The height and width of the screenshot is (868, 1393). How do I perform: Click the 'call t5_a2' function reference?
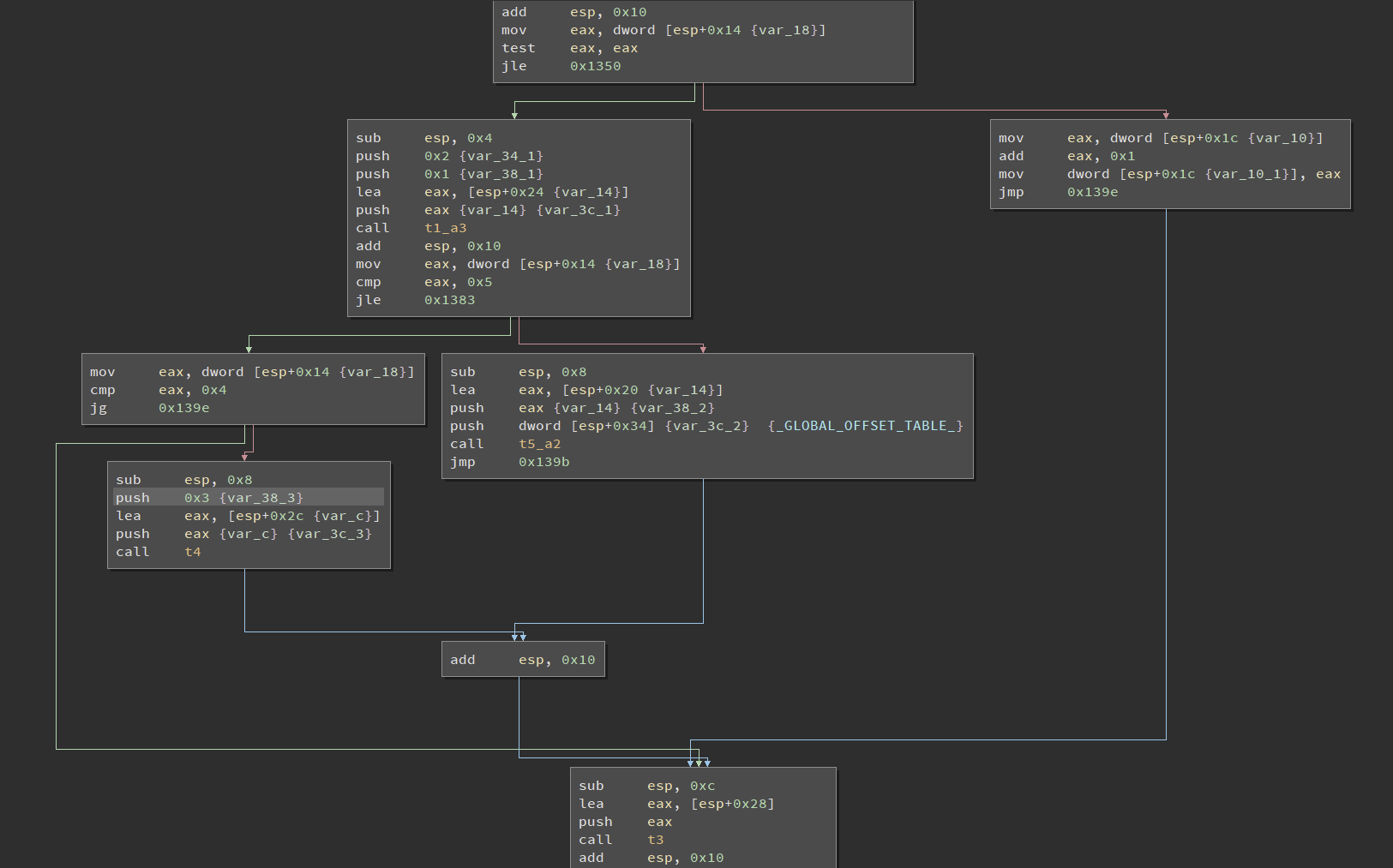point(539,444)
